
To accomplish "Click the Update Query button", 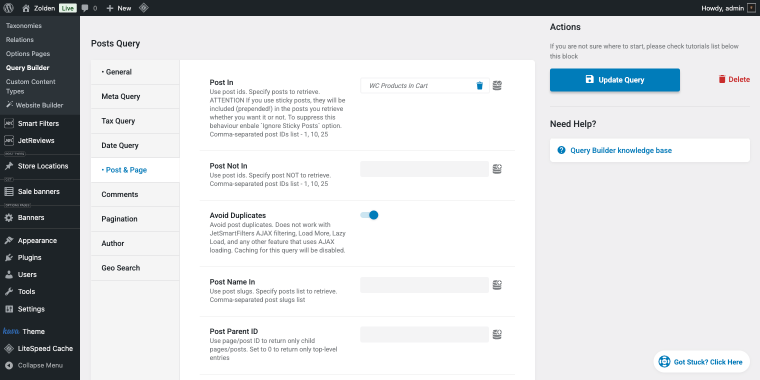I will (615, 80).
